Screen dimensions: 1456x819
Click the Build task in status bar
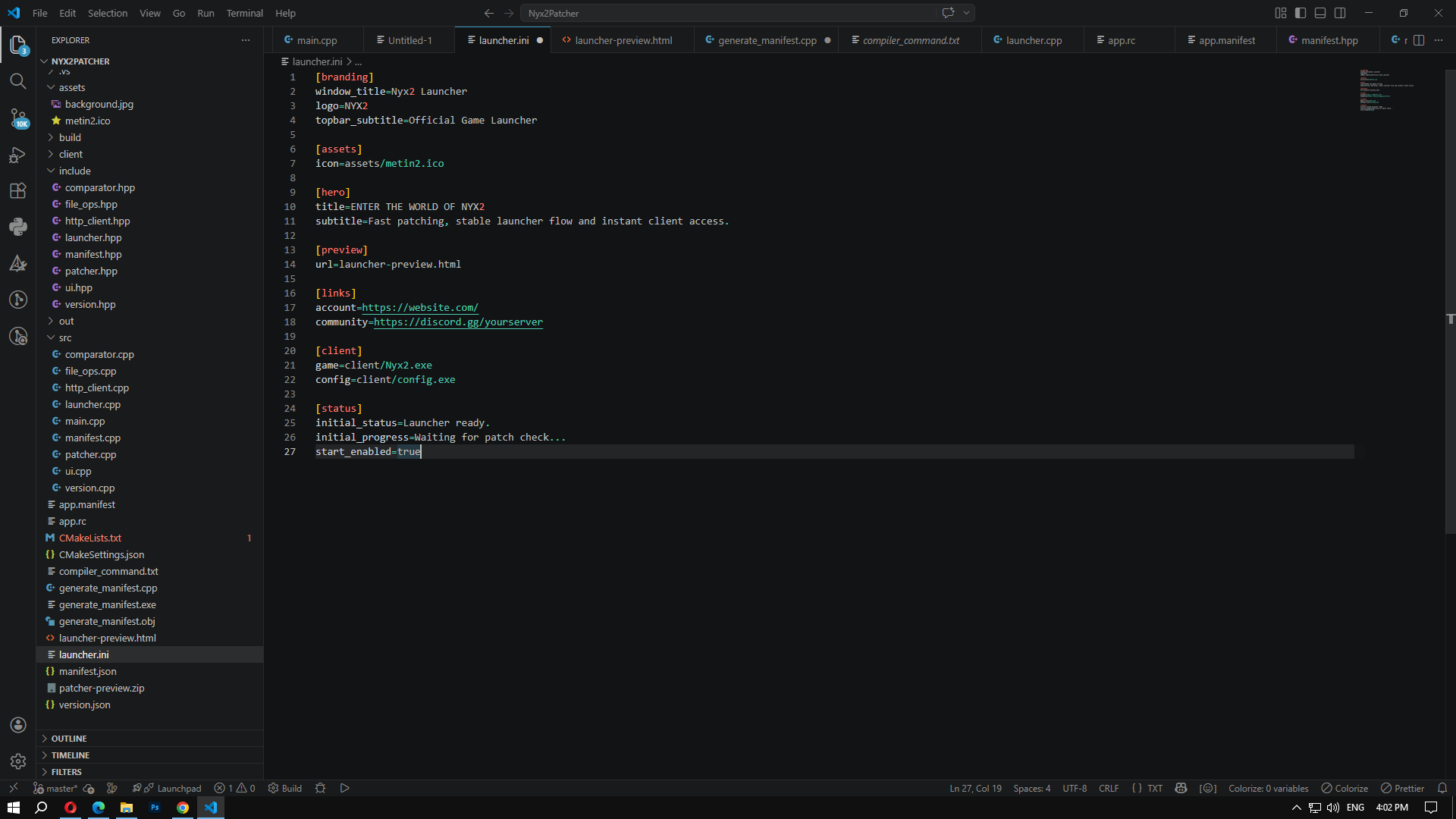pos(285,788)
